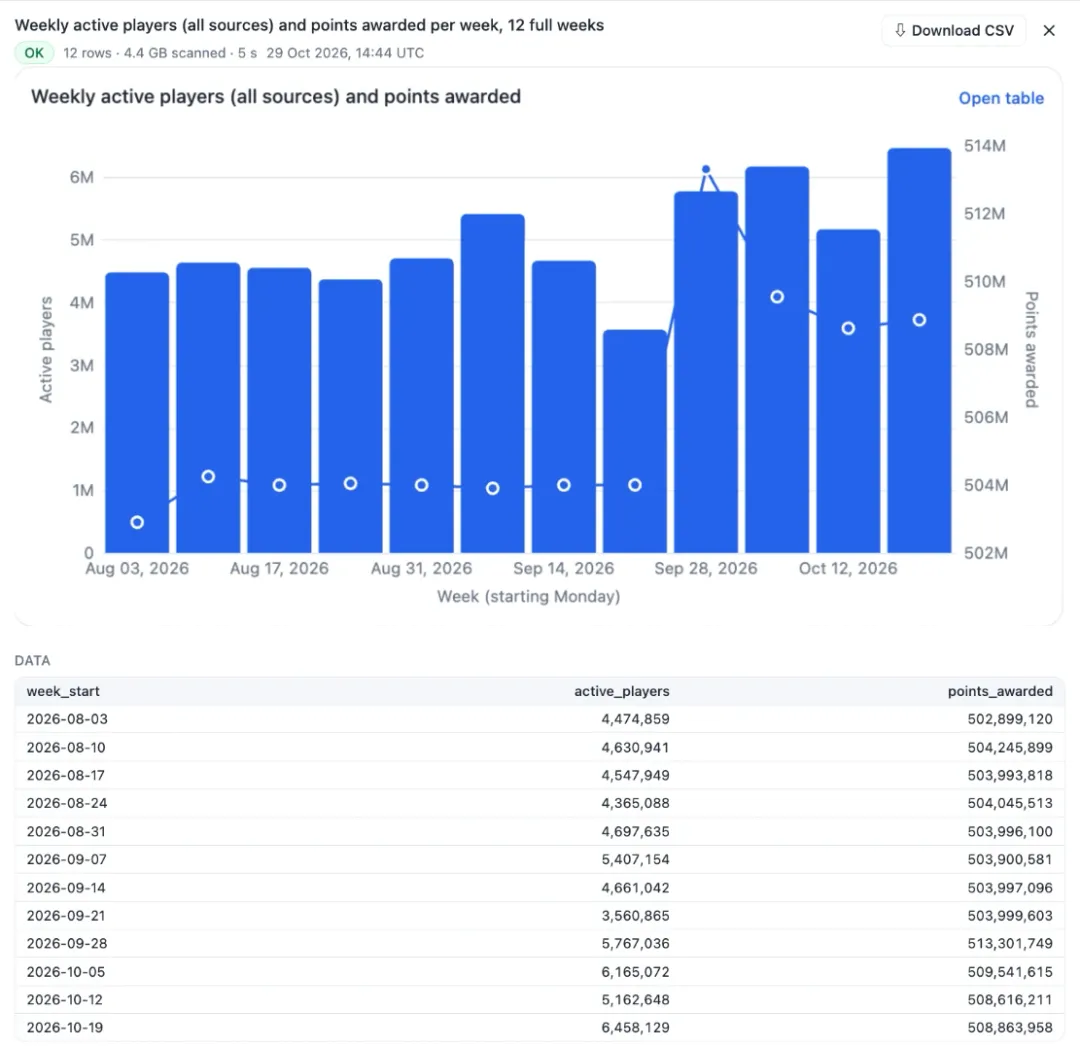The height and width of the screenshot is (1046, 1080).
Task: Click the Oct 19 points awarded line marker
Action: (919, 320)
